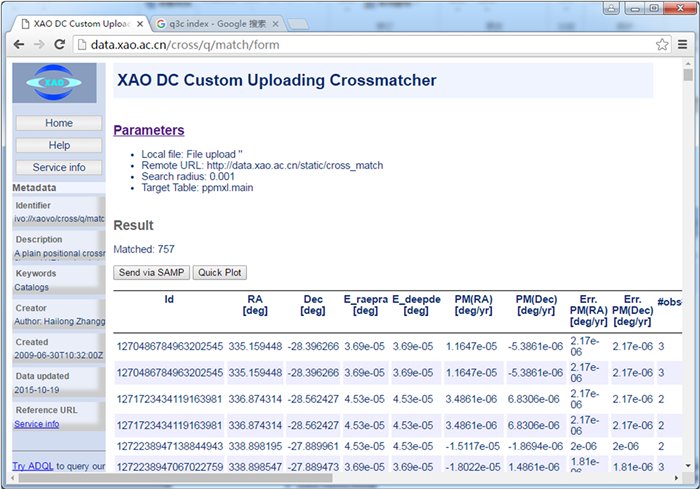This screenshot has height=489, width=700.
Task: Close the XAO DC Custom Upload tab
Action: click(137, 22)
